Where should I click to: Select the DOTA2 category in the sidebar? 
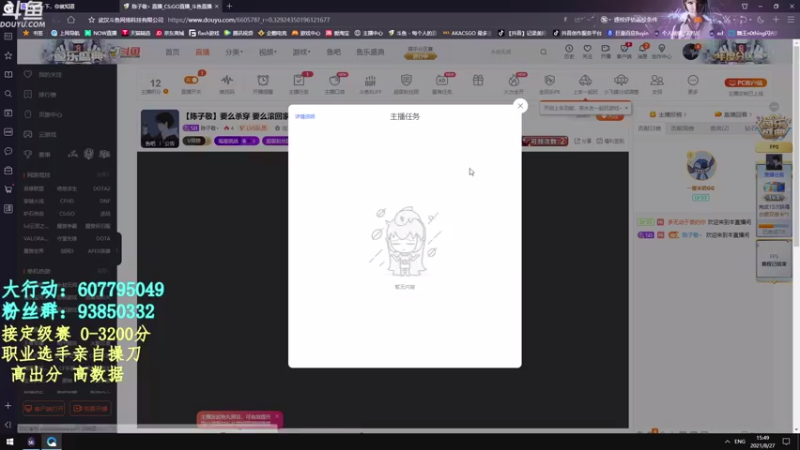click(x=102, y=189)
